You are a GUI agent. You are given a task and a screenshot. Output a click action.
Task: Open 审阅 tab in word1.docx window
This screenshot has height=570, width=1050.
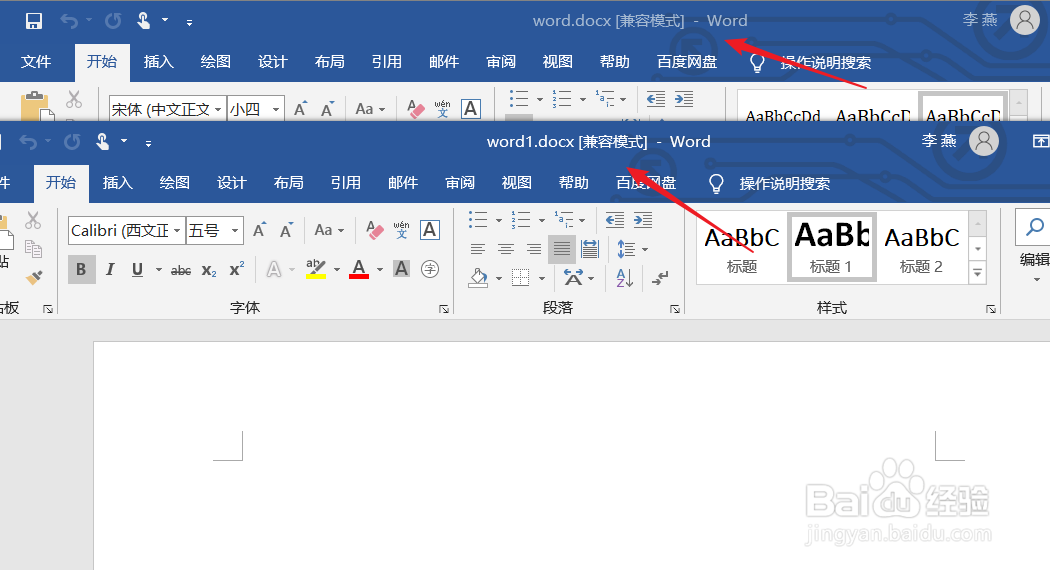pos(460,183)
